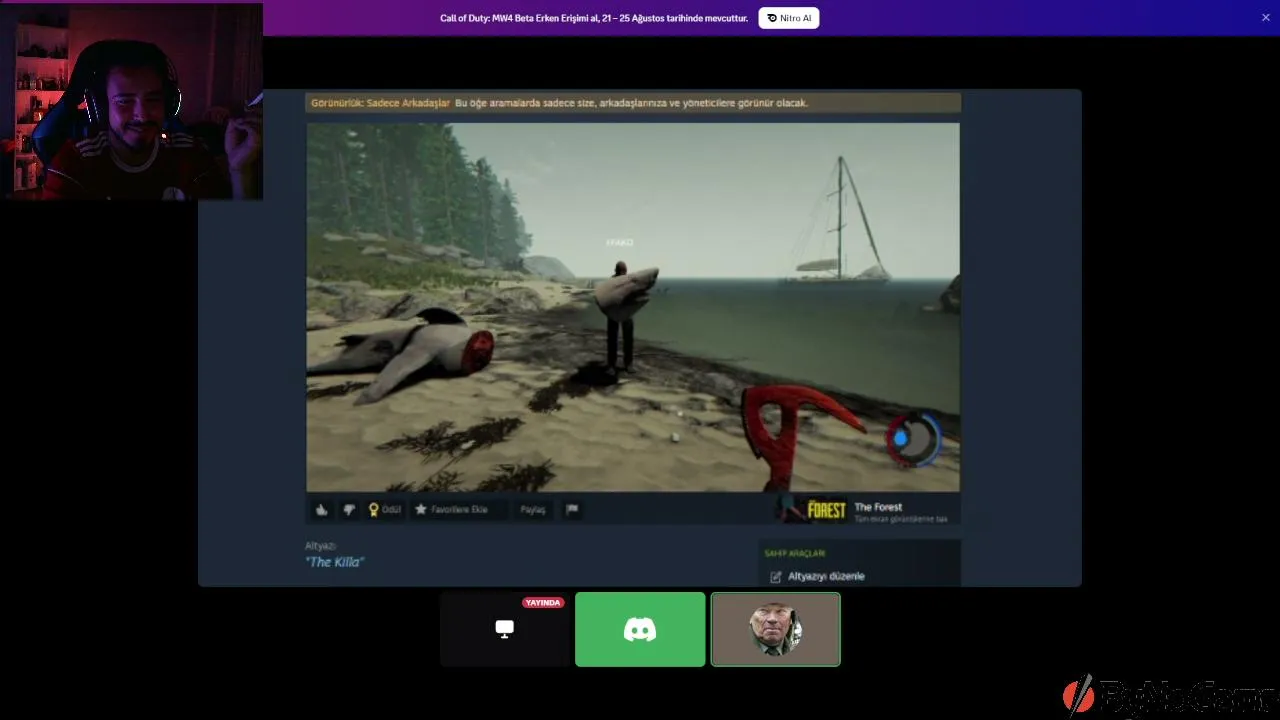Click the SAHİP ARAÇLARI heading
This screenshot has width=1280, height=720.
point(795,553)
